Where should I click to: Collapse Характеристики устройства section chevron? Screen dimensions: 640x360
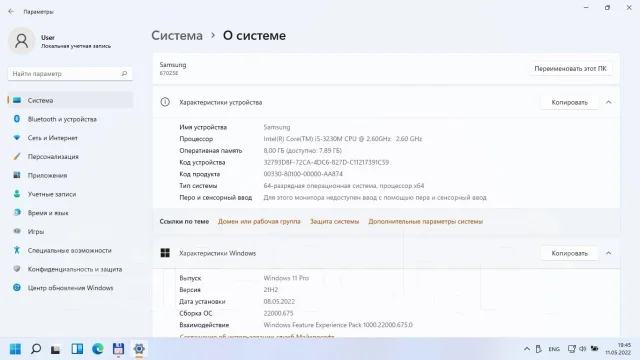[x=608, y=102]
